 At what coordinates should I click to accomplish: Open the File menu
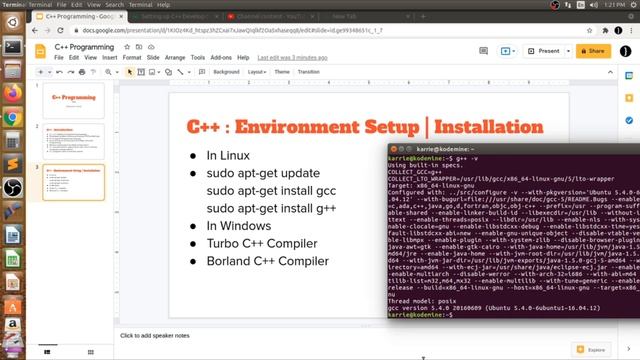pyautogui.click(x=59, y=58)
